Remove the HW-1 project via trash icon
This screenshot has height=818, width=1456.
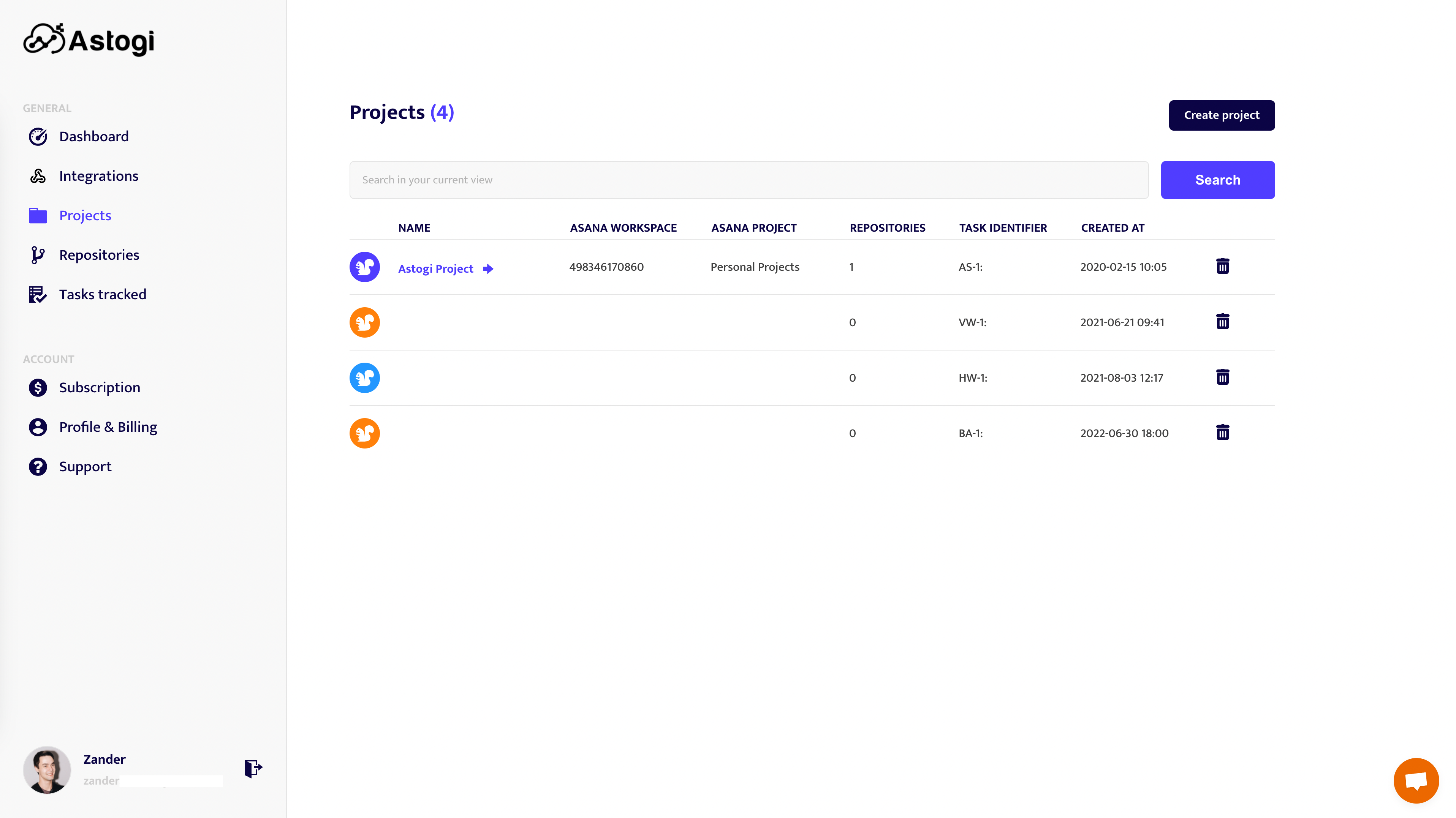pos(1222,377)
